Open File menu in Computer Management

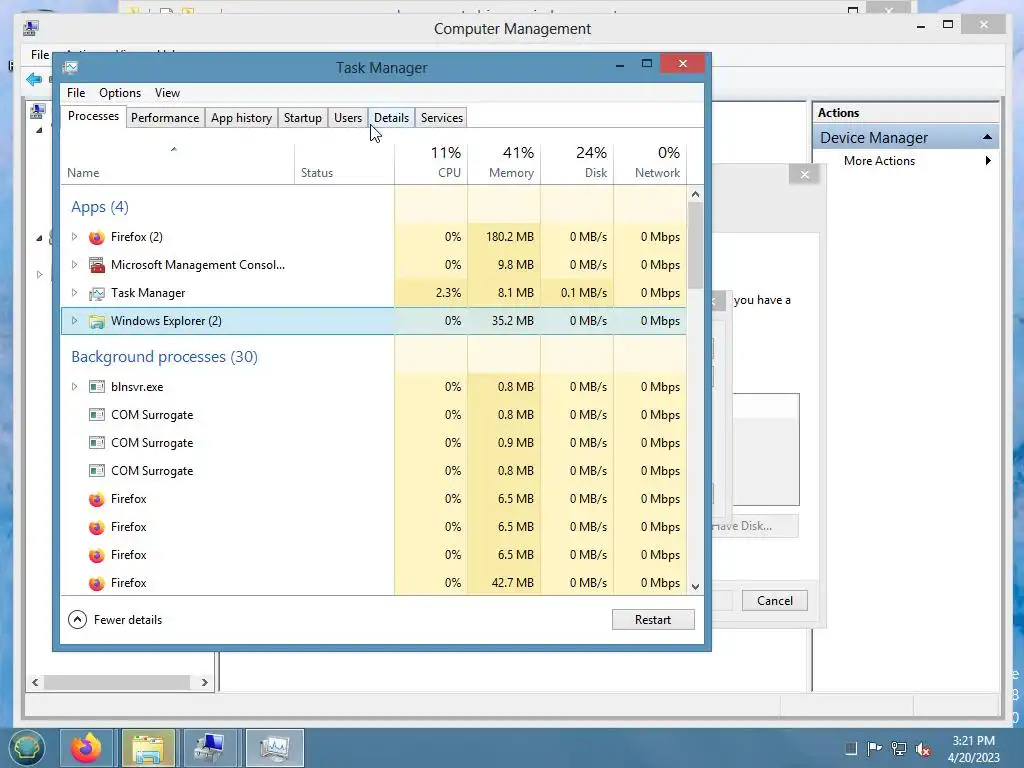[39, 55]
